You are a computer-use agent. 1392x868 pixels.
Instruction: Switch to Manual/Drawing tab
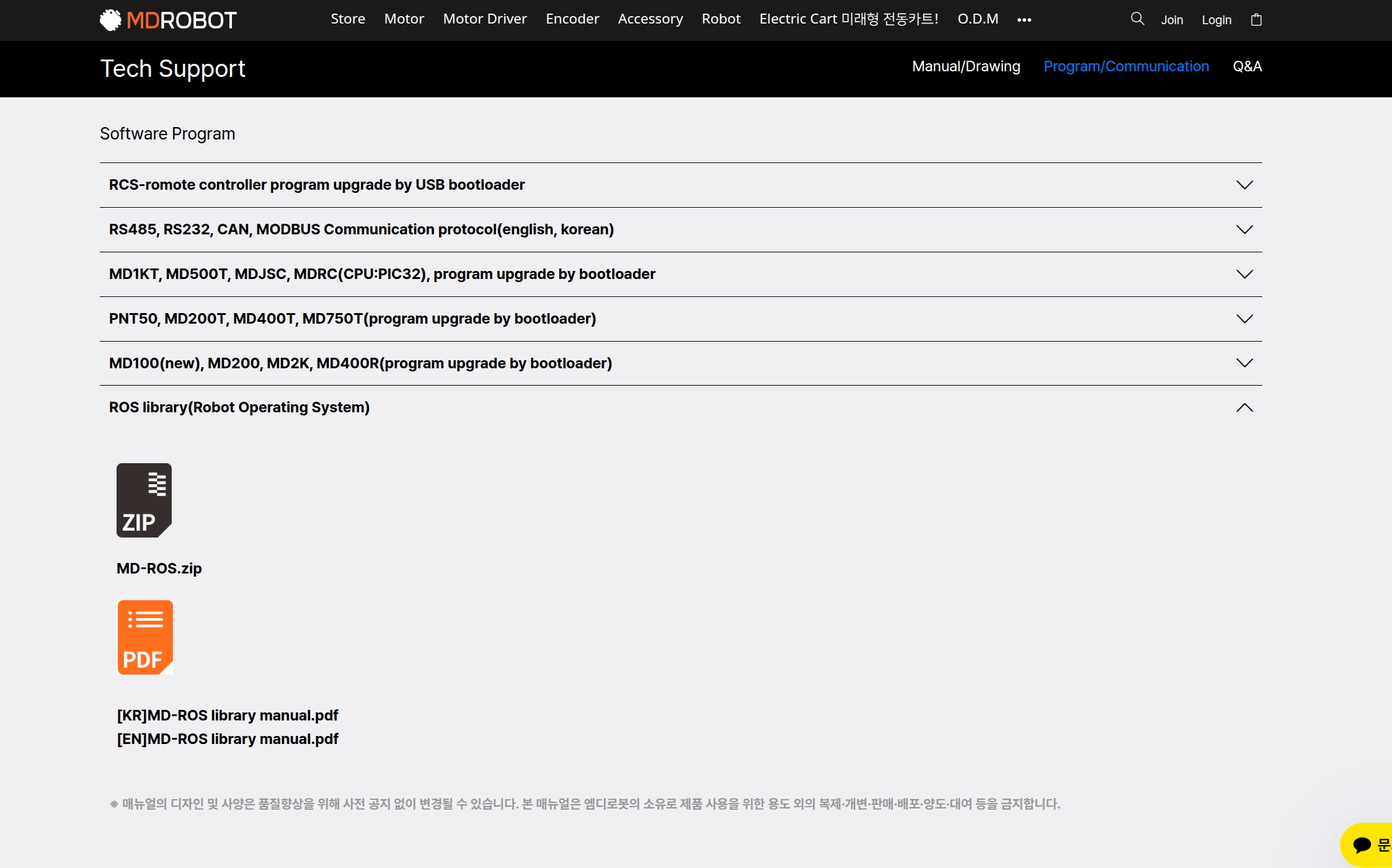tap(966, 66)
